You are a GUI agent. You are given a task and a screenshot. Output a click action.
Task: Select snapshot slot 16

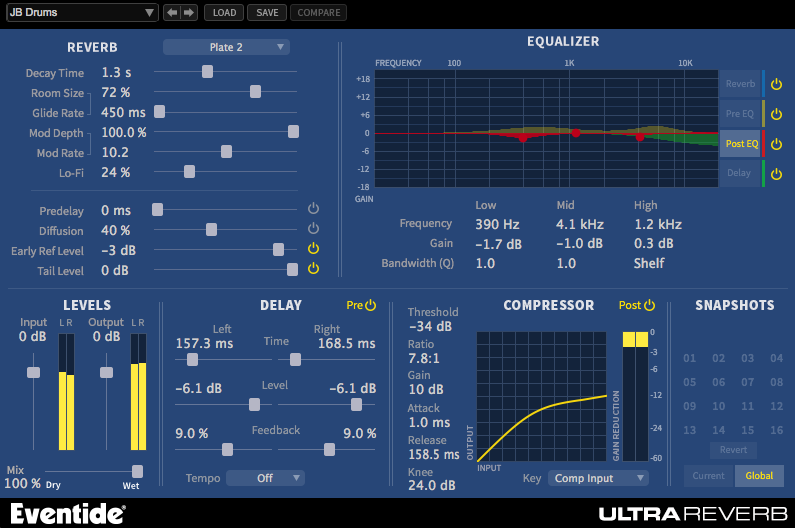pos(776,430)
